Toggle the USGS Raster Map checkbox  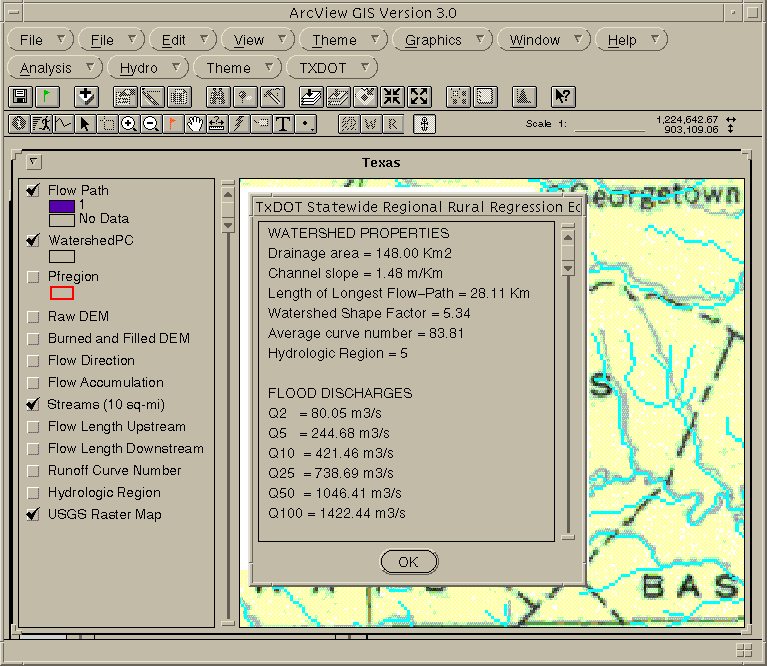pos(34,515)
